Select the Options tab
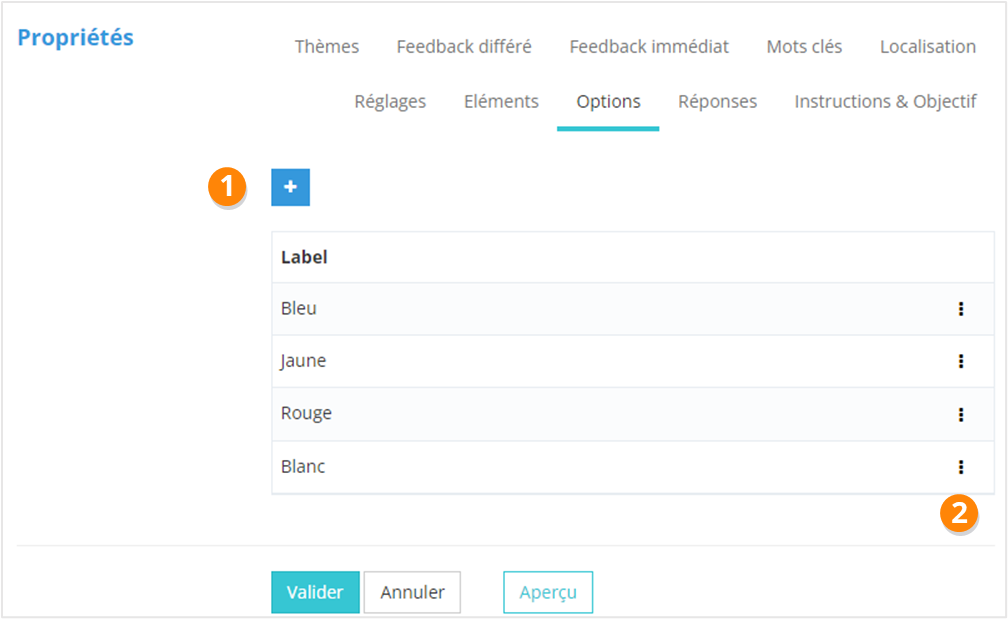 (608, 101)
